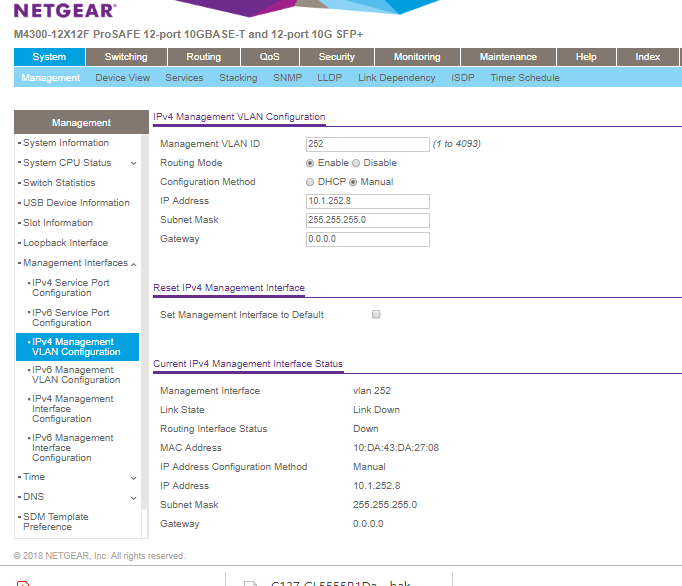This screenshot has height=586, width=682.
Task: Select DHCP configuration method radio
Action: tap(310, 182)
